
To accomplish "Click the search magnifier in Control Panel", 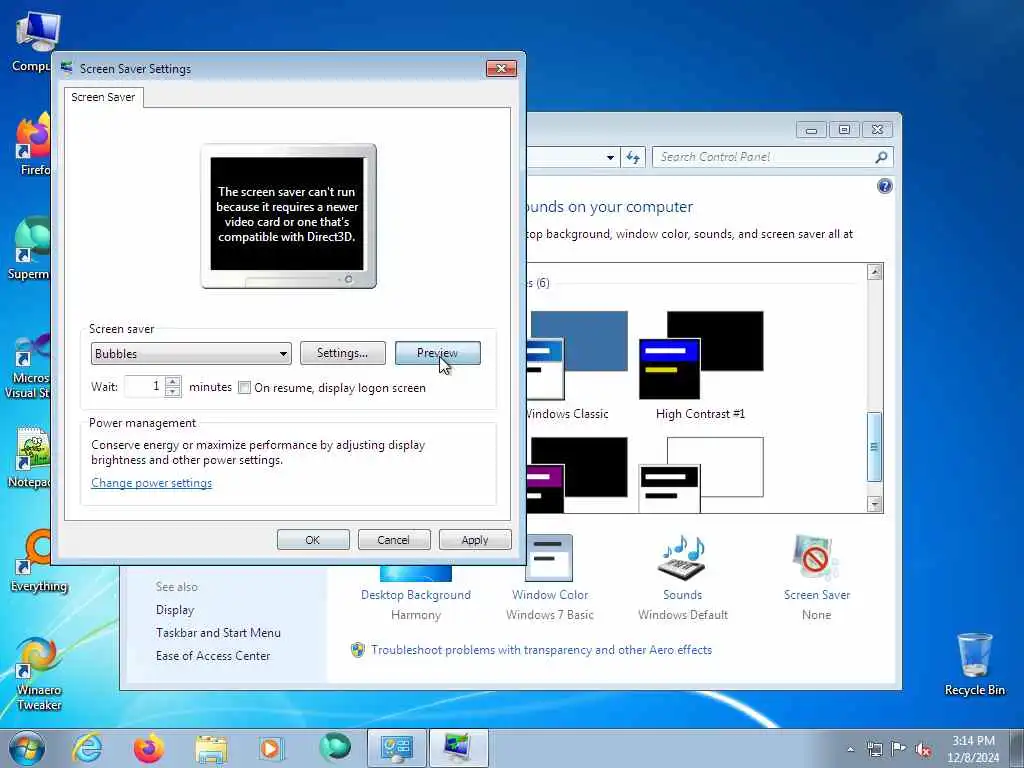I will point(881,157).
